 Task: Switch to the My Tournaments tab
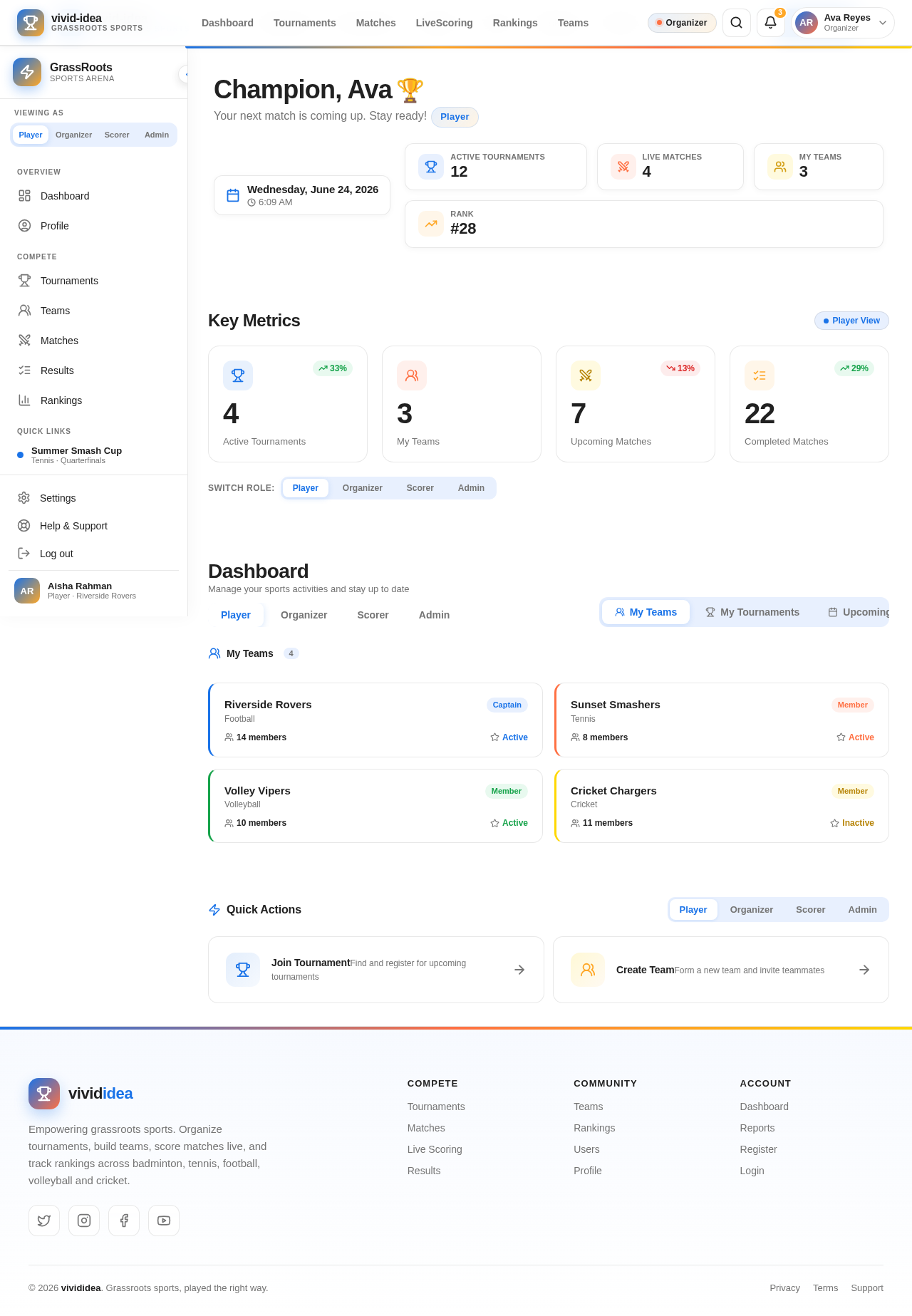(752, 612)
